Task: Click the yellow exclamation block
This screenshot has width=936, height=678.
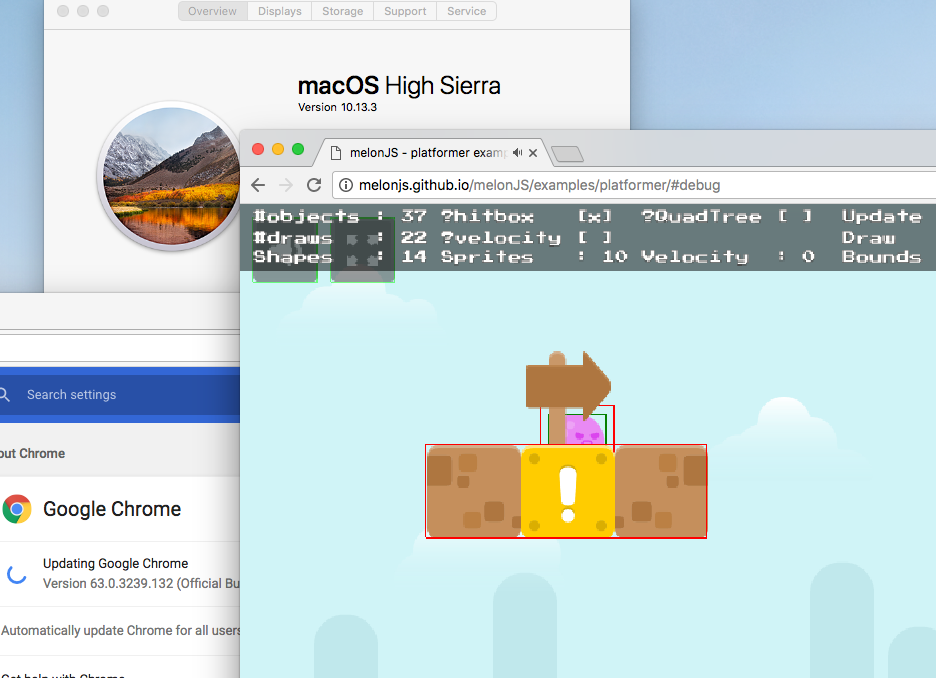Action: (x=568, y=491)
